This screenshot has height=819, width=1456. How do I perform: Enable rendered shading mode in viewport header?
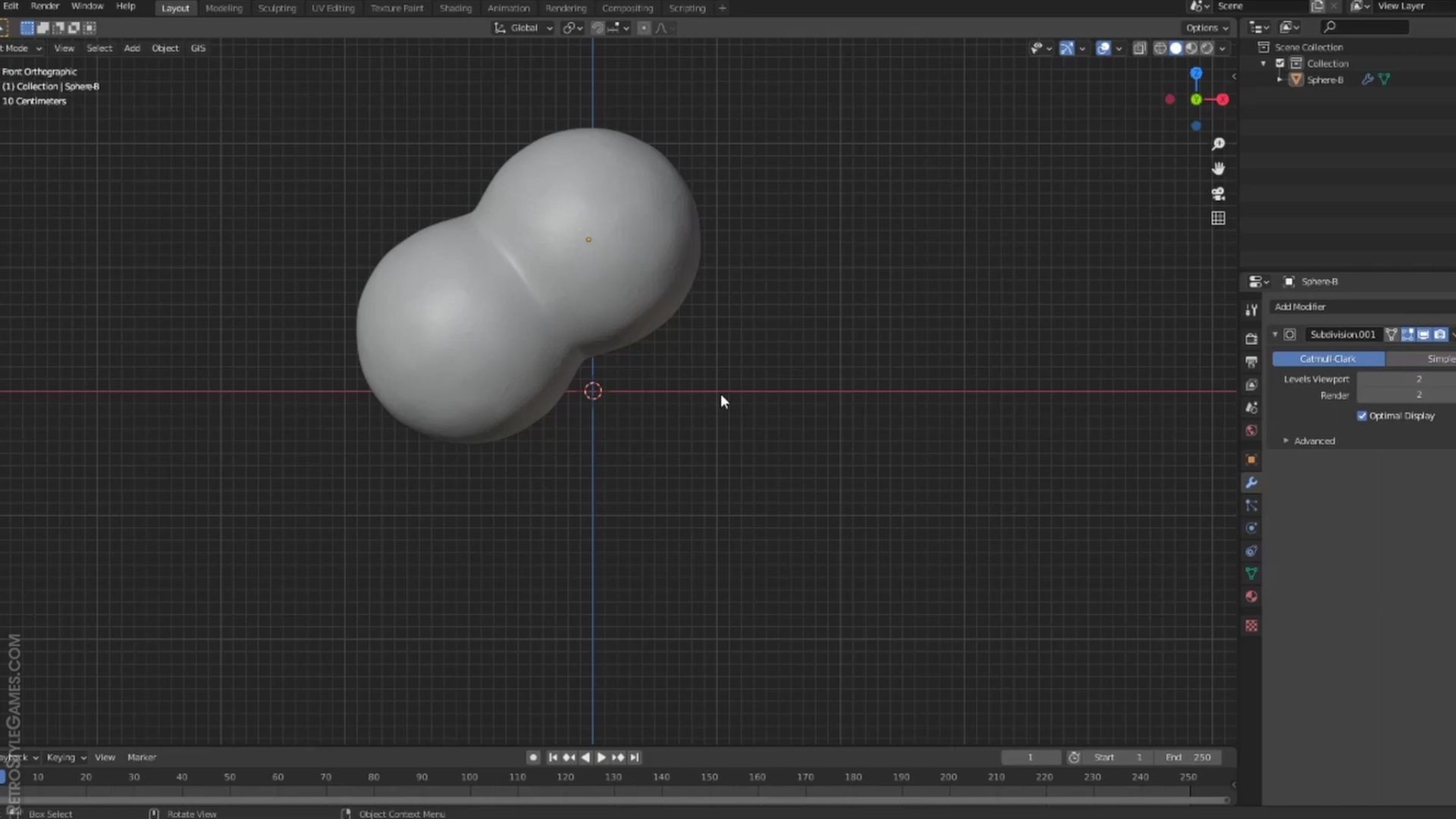point(1207,48)
